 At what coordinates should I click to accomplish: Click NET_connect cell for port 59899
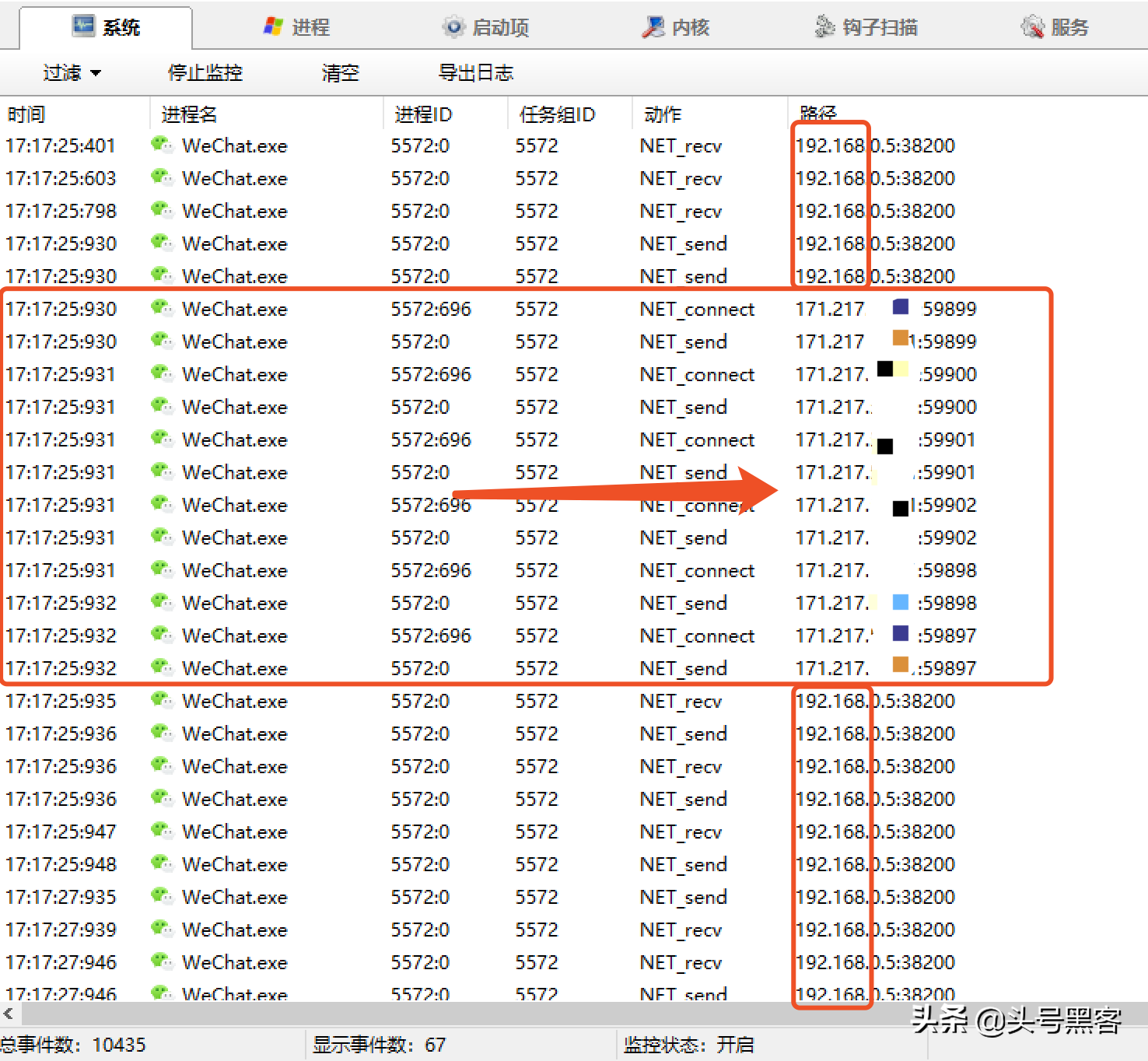(697, 310)
